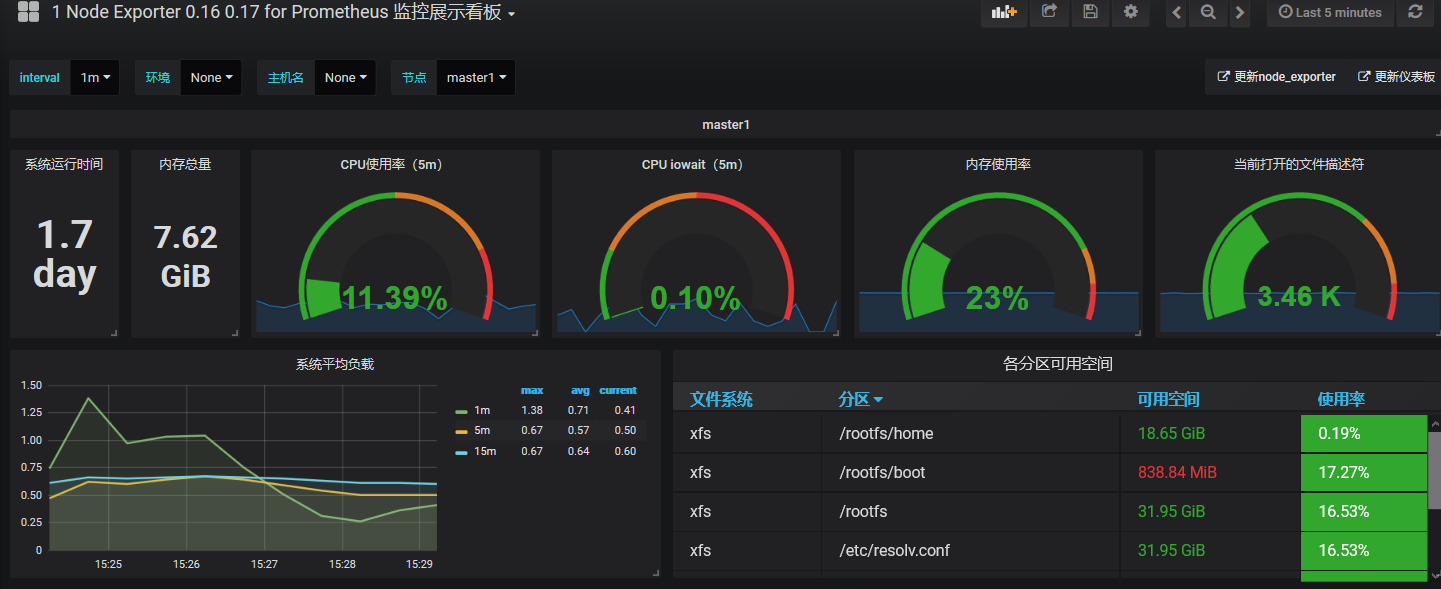Open dashboard settings gear icon

[1131, 12]
